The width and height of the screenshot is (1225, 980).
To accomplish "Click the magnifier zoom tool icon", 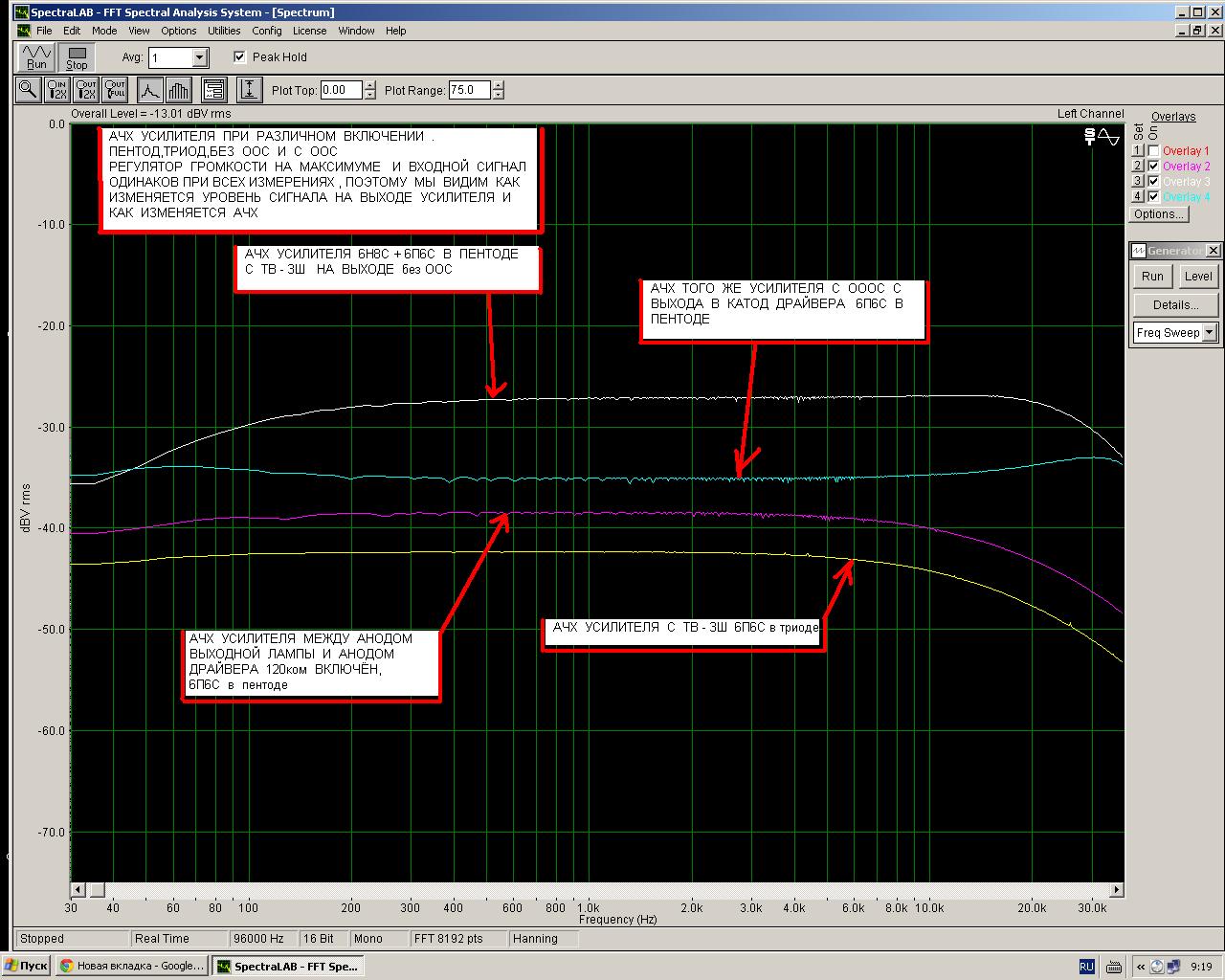I will pos(28,90).
